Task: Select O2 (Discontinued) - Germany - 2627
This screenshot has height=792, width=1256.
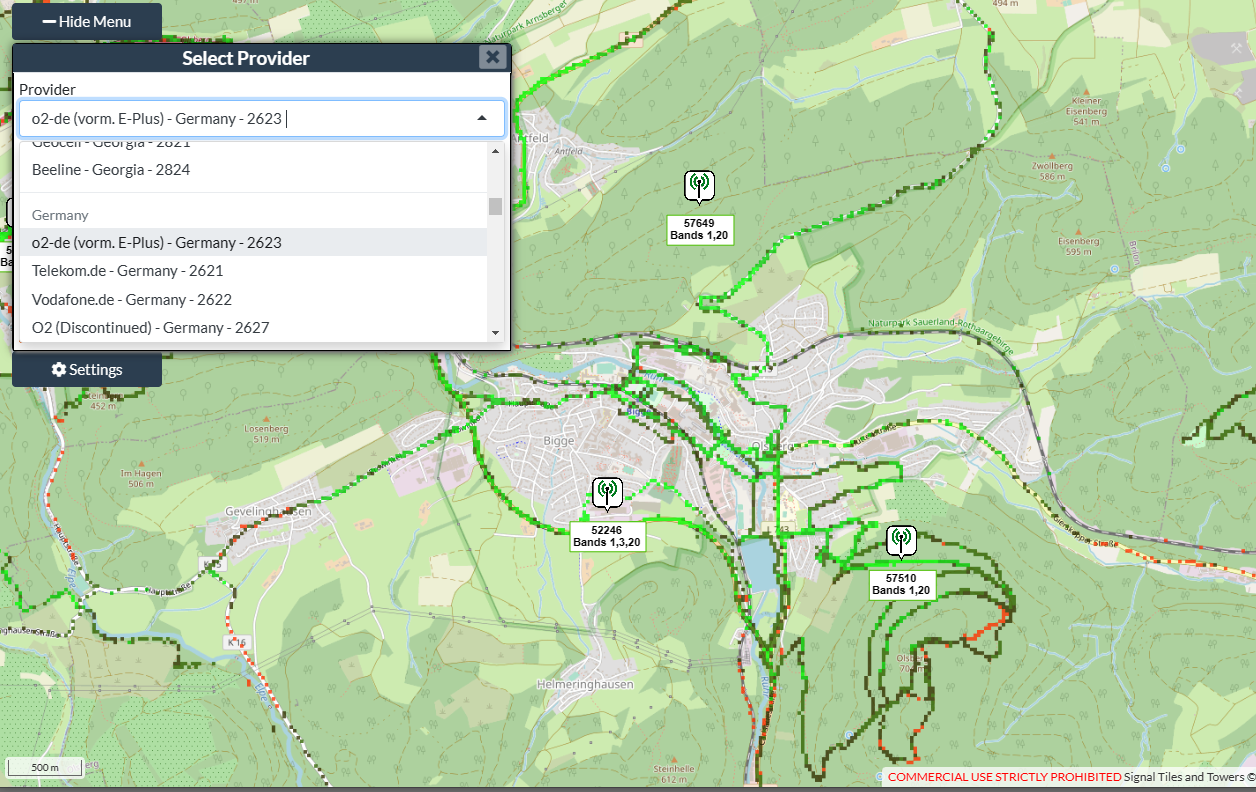Action: pos(253,327)
